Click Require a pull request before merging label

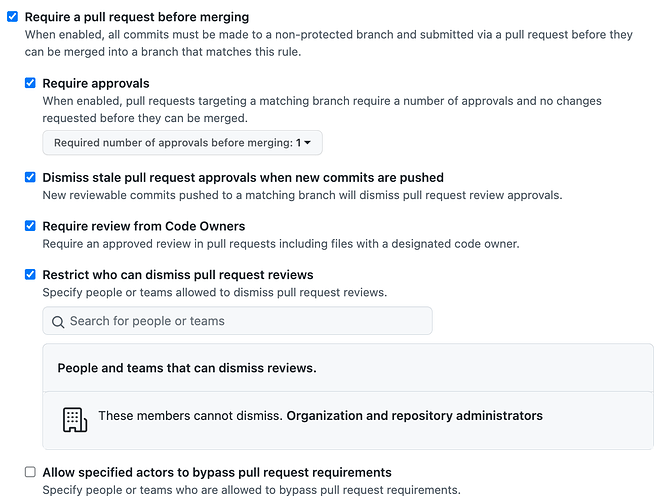tap(137, 17)
